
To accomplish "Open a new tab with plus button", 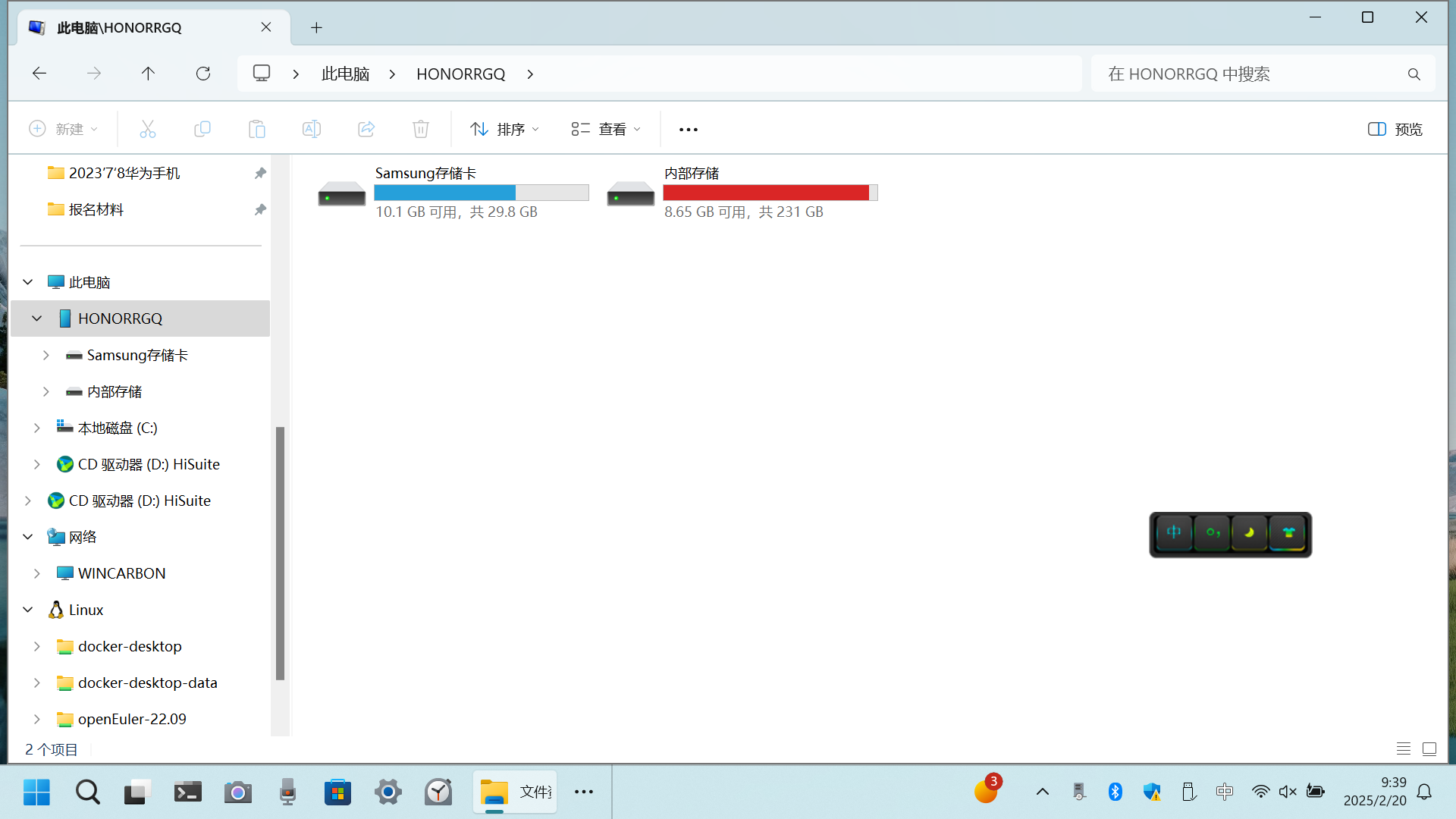I will [x=316, y=28].
